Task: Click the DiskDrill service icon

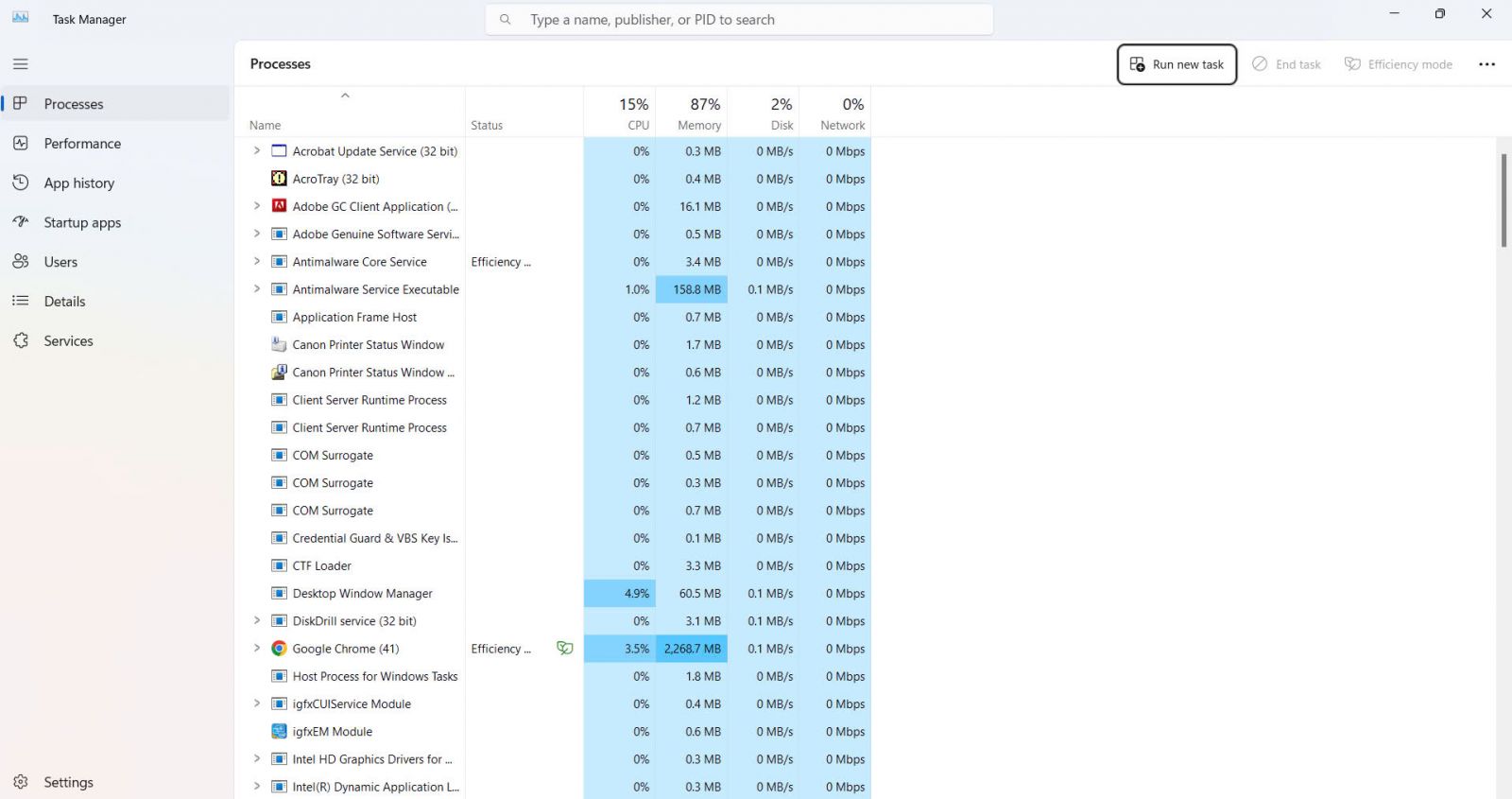Action: point(279,621)
